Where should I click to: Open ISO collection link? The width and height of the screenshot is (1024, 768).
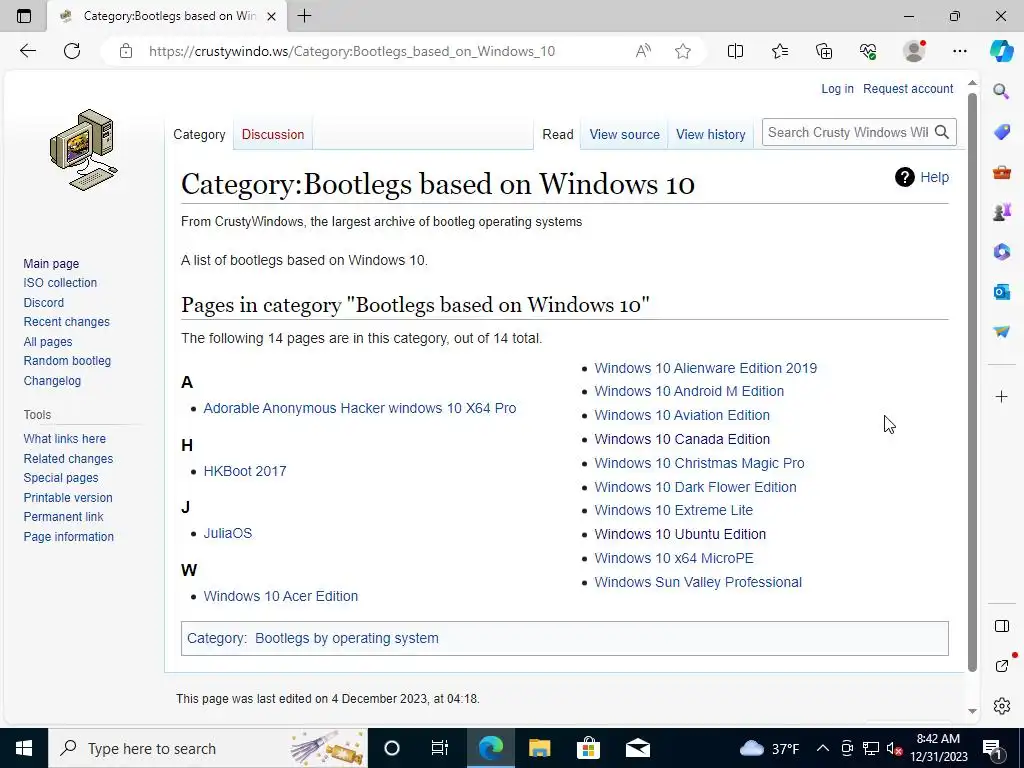(x=60, y=283)
